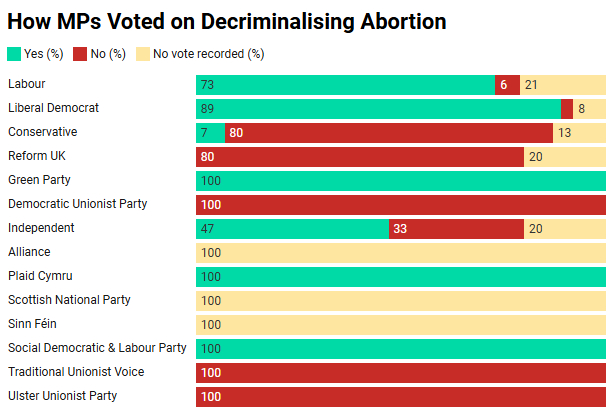Click the Scottish National Party yellow bar
612x418 pixels.
coord(400,301)
